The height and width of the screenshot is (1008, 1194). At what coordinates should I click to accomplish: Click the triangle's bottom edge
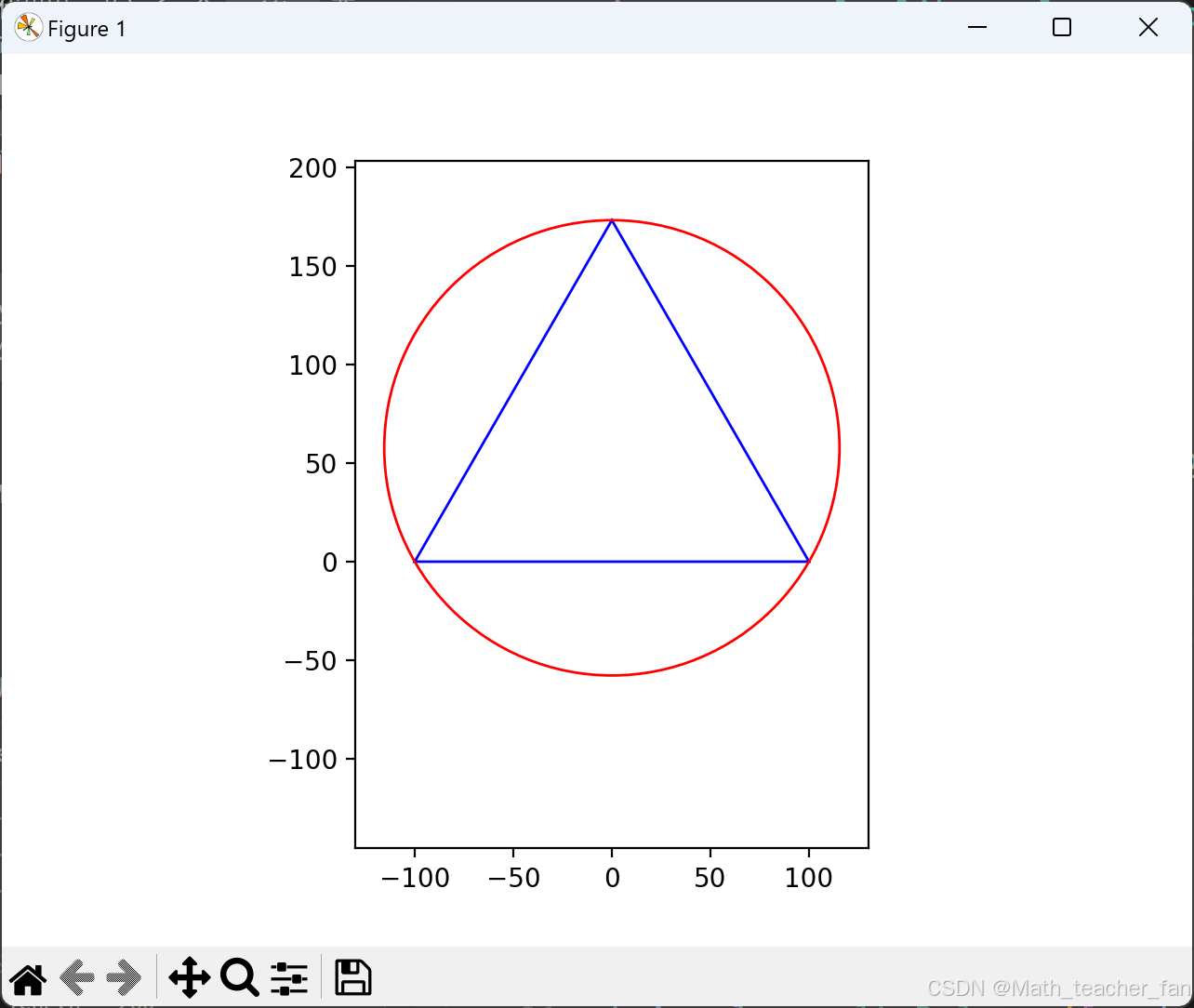tap(611, 560)
